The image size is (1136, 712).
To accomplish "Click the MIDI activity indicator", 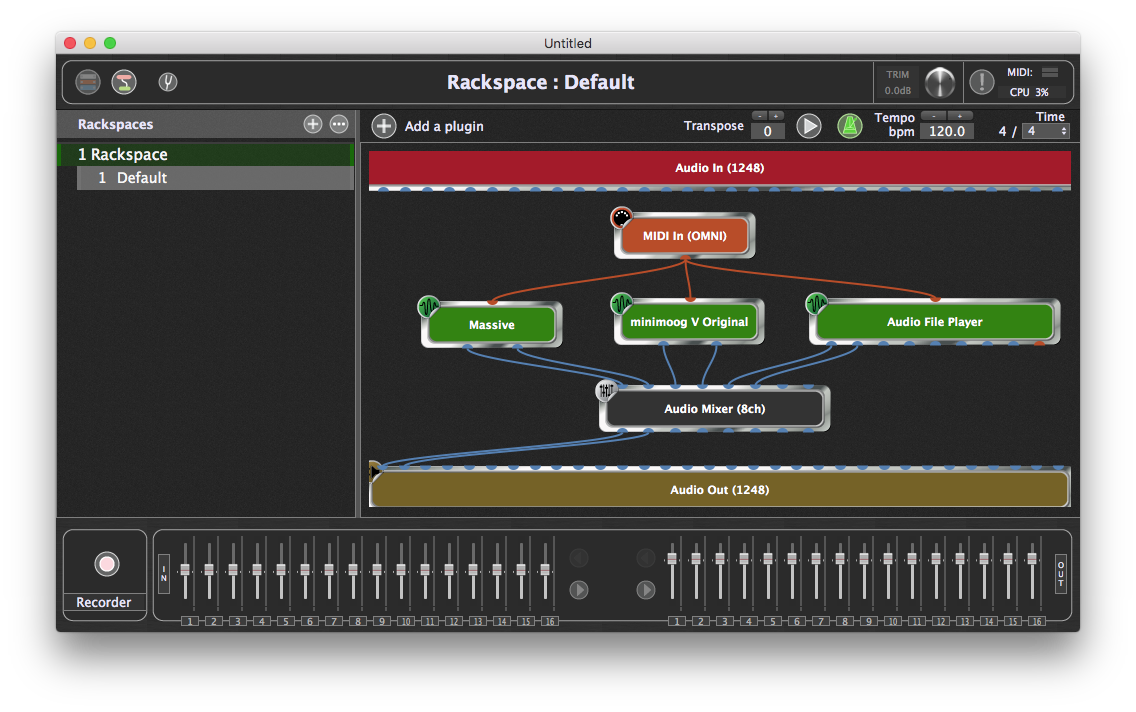I will pyautogui.click(x=1050, y=72).
